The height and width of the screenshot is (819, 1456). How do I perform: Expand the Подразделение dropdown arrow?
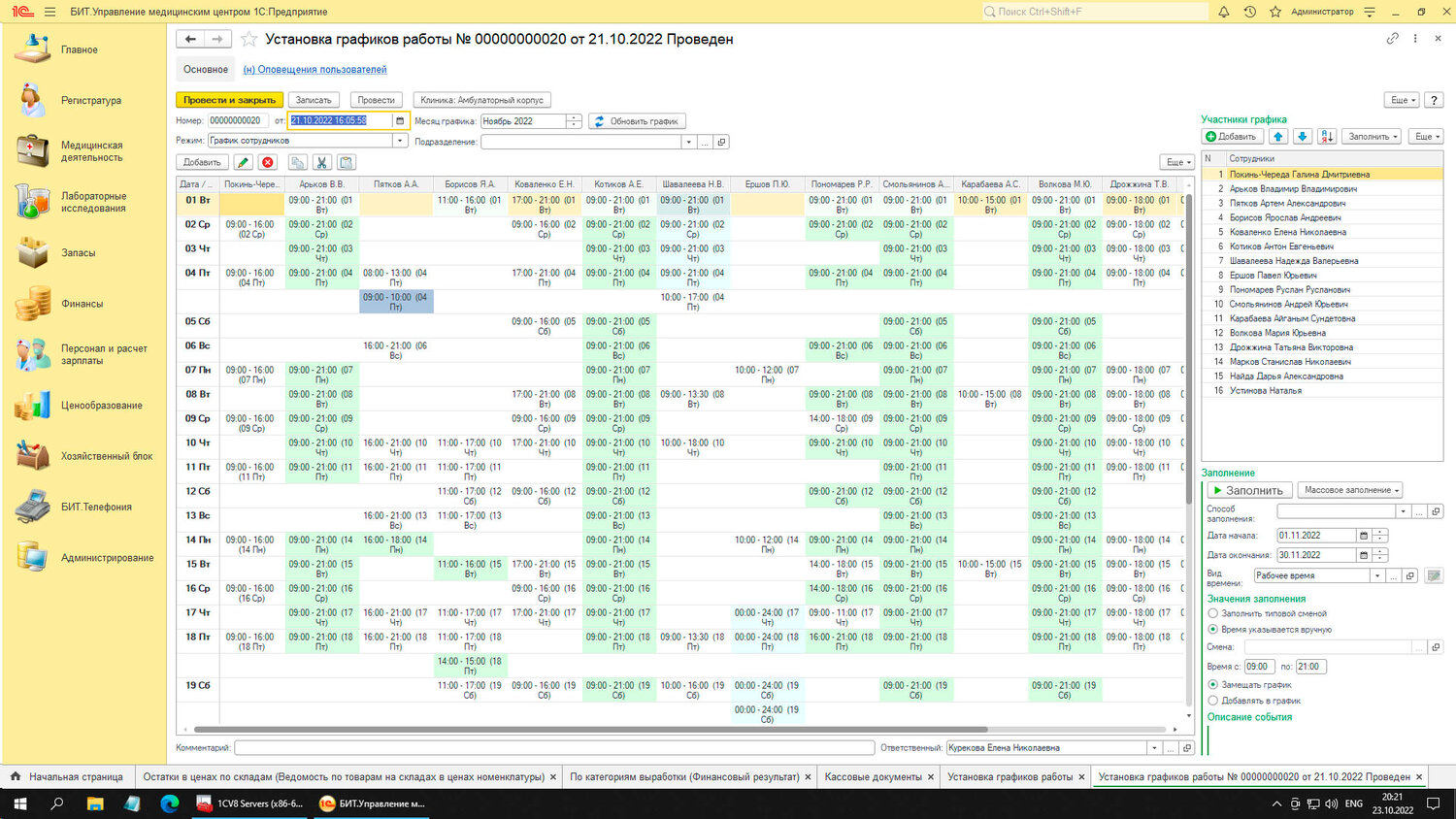click(x=689, y=142)
